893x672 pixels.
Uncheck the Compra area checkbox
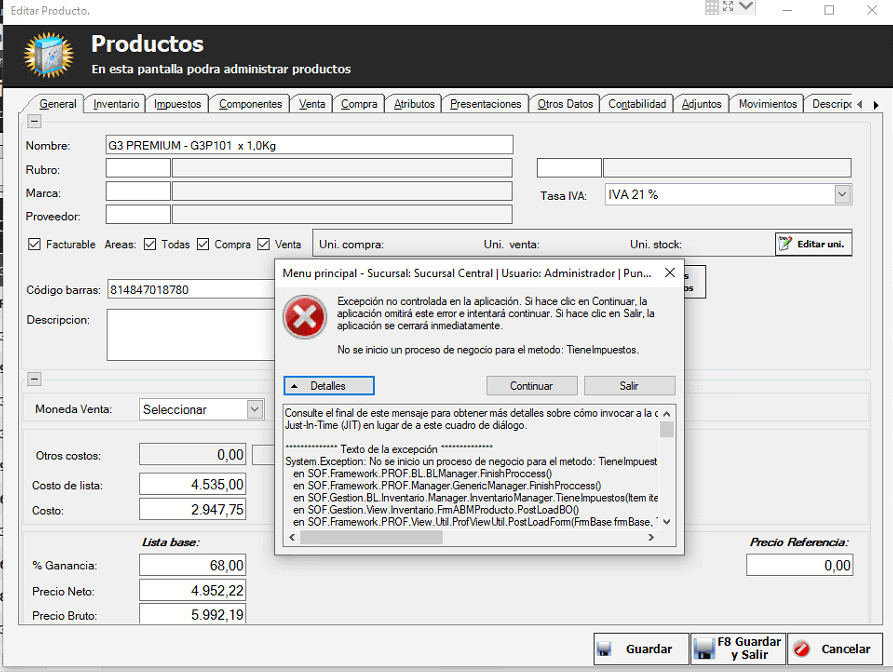pos(203,244)
